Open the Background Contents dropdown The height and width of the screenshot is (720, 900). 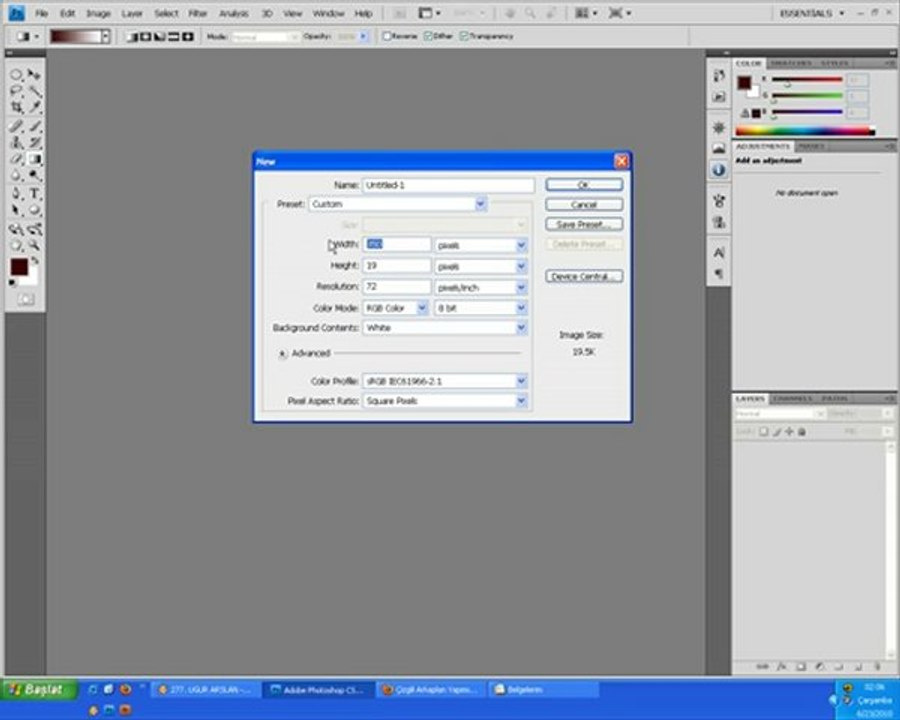pyautogui.click(x=521, y=328)
